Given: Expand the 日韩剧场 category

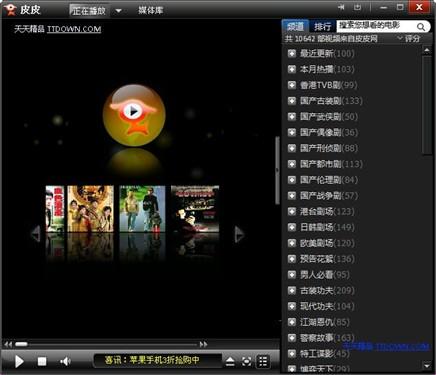Looking at the screenshot, I should click(292, 227).
